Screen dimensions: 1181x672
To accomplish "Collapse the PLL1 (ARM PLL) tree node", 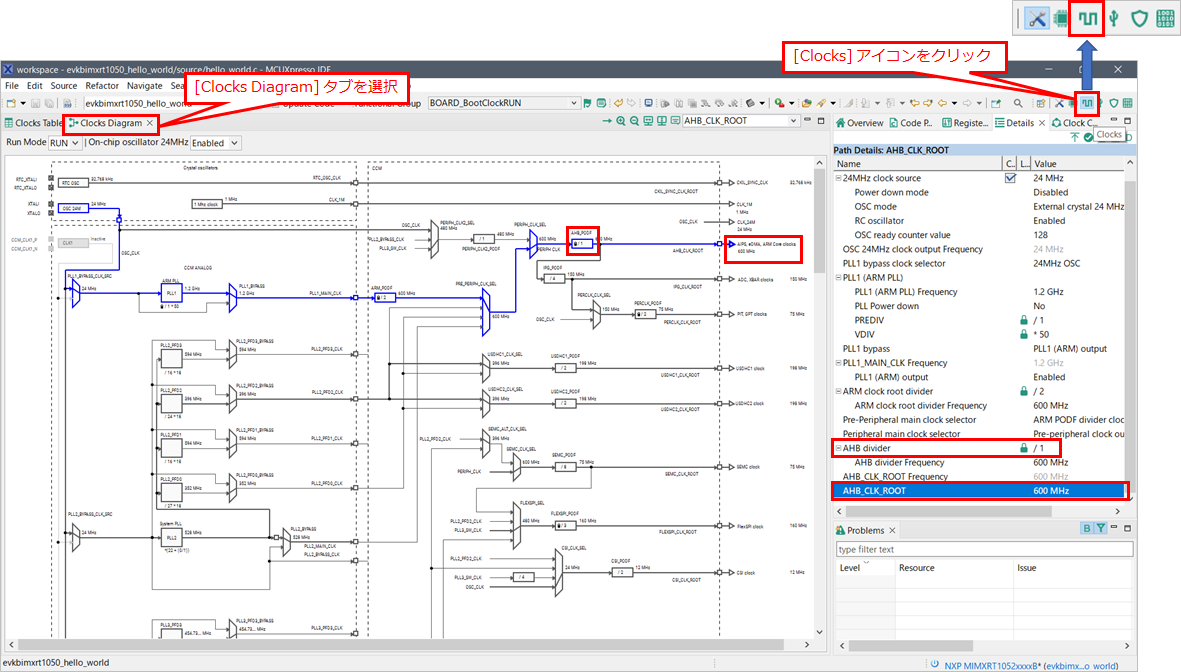I will point(838,278).
